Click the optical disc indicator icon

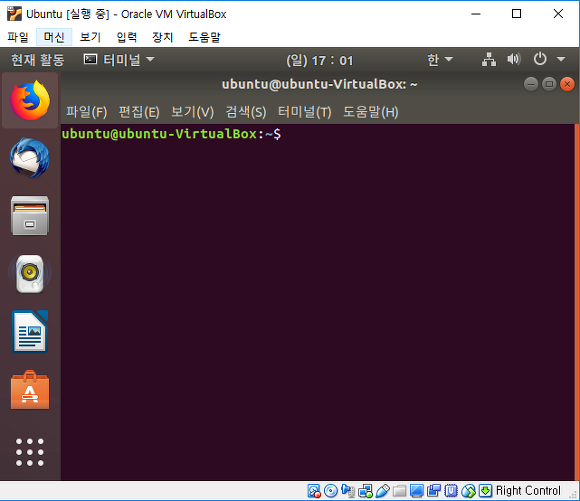[x=331, y=491]
